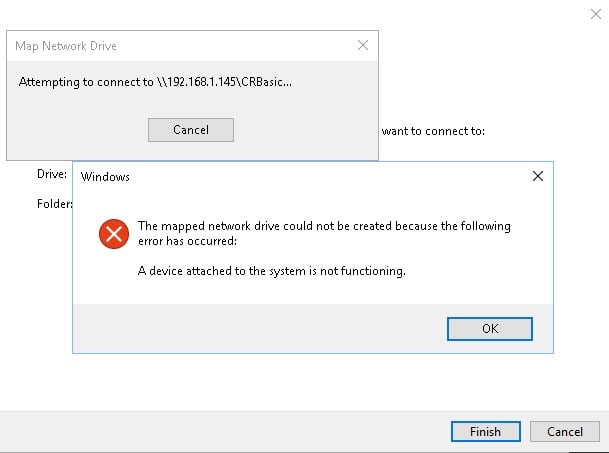Close the Windows error dialog with X
609x453 pixels.
tap(538, 176)
